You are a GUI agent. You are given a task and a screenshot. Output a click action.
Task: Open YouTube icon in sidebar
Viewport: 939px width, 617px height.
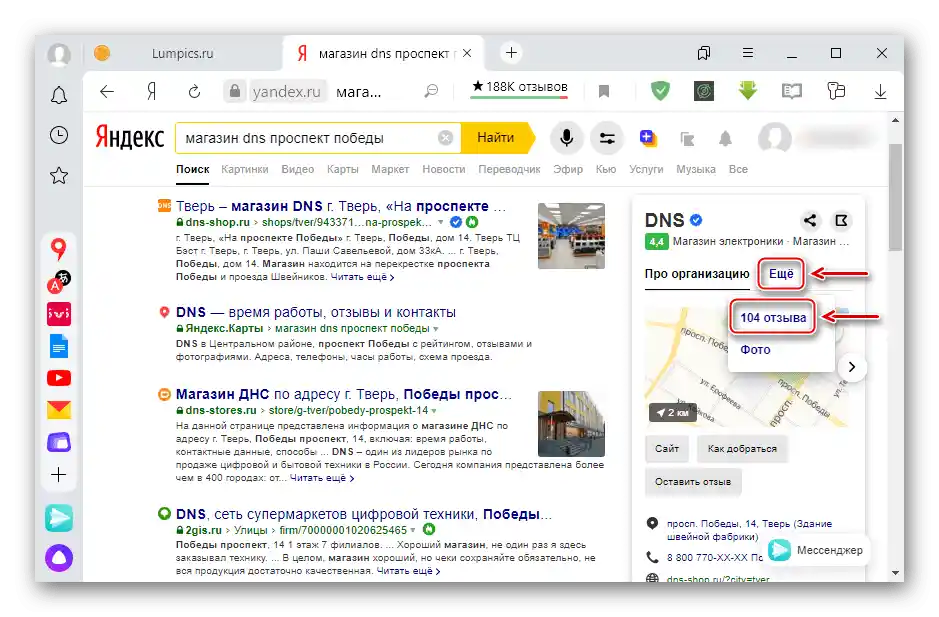click(x=59, y=378)
